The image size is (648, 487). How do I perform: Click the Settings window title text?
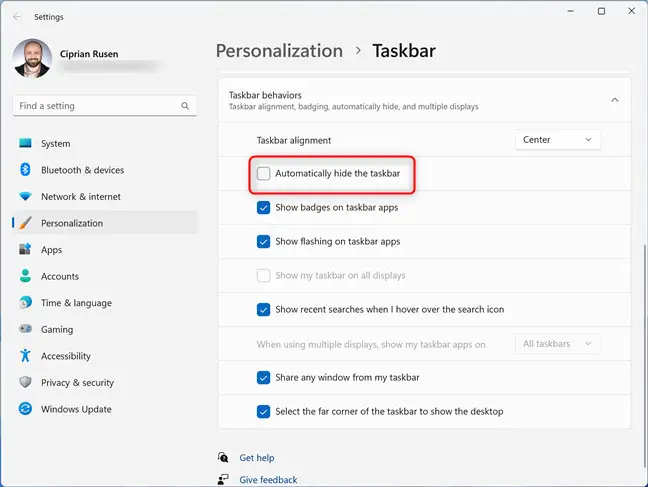48,17
